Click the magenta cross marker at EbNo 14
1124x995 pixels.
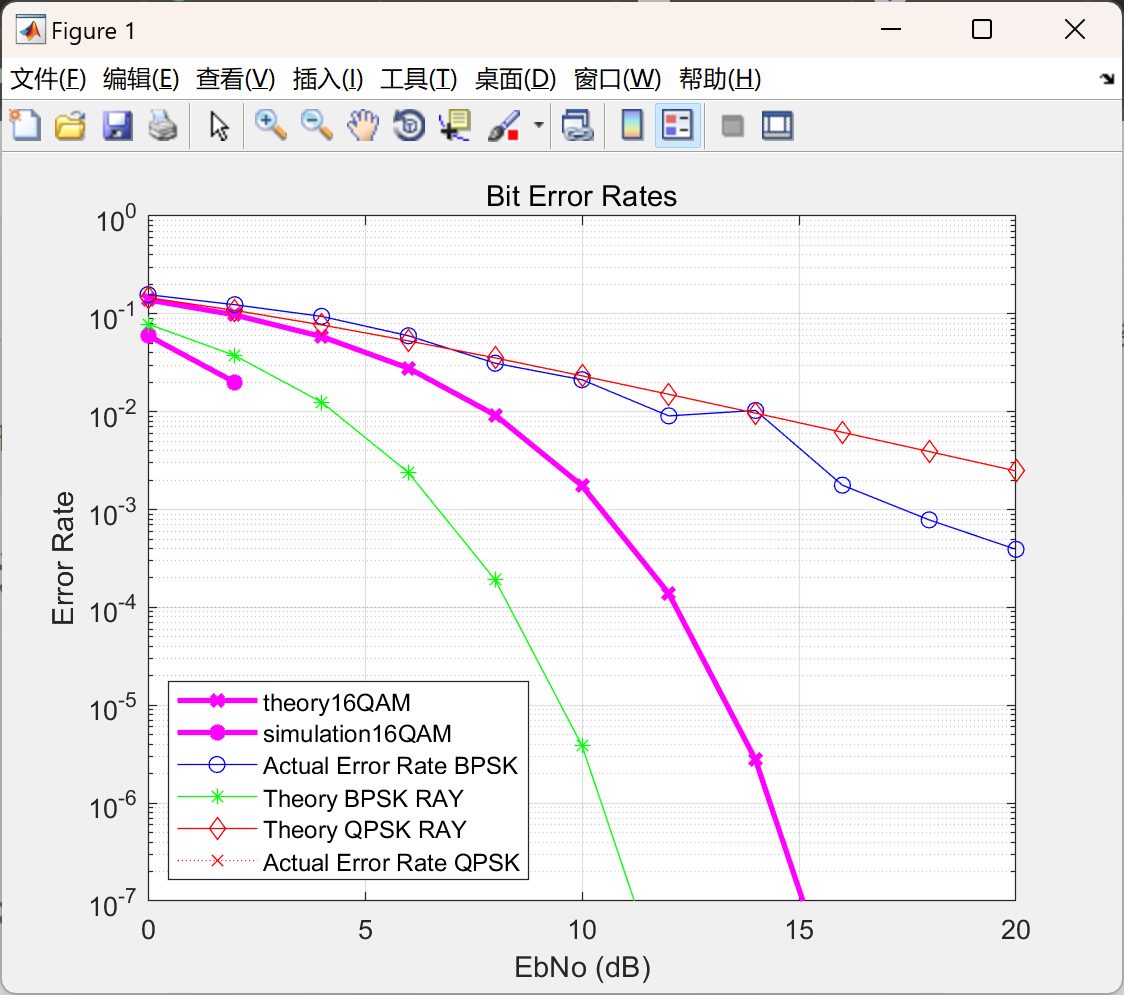pyautogui.click(x=755, y=760)
